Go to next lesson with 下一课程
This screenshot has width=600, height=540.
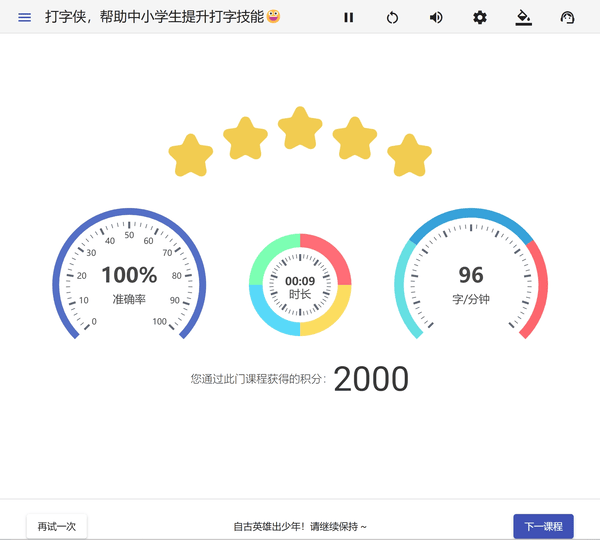(543, 526)
